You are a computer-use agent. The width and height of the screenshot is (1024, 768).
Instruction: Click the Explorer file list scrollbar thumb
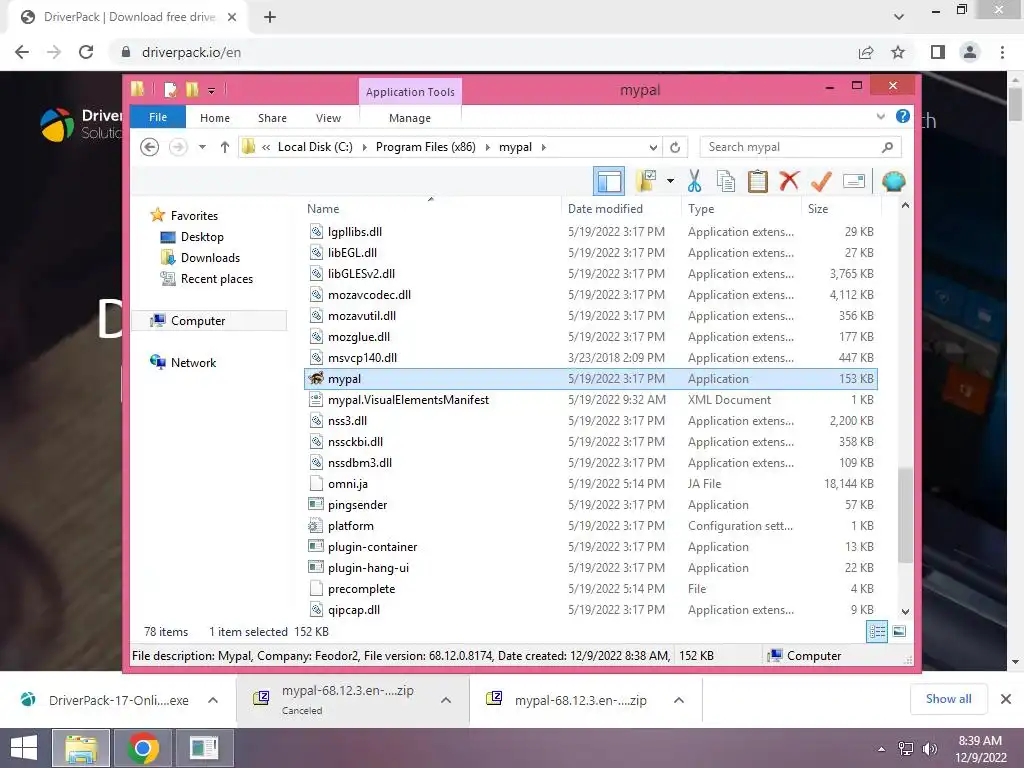pos(905,515)
